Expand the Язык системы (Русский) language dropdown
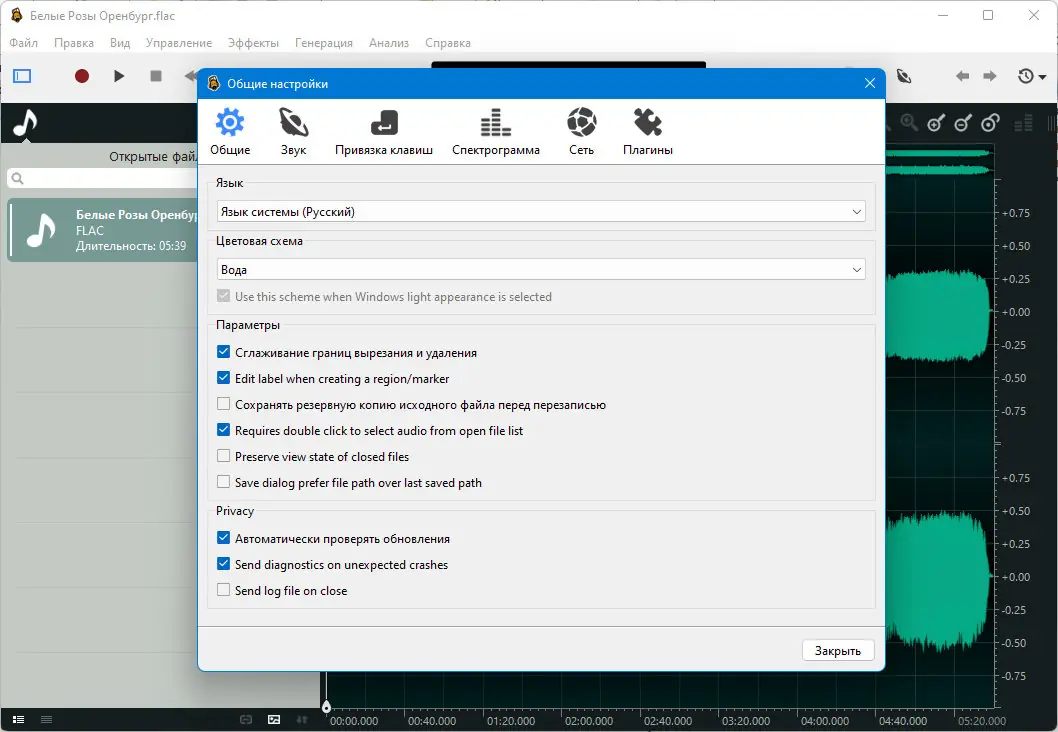The image size is (1058, 732). click(x=541, y=212)
